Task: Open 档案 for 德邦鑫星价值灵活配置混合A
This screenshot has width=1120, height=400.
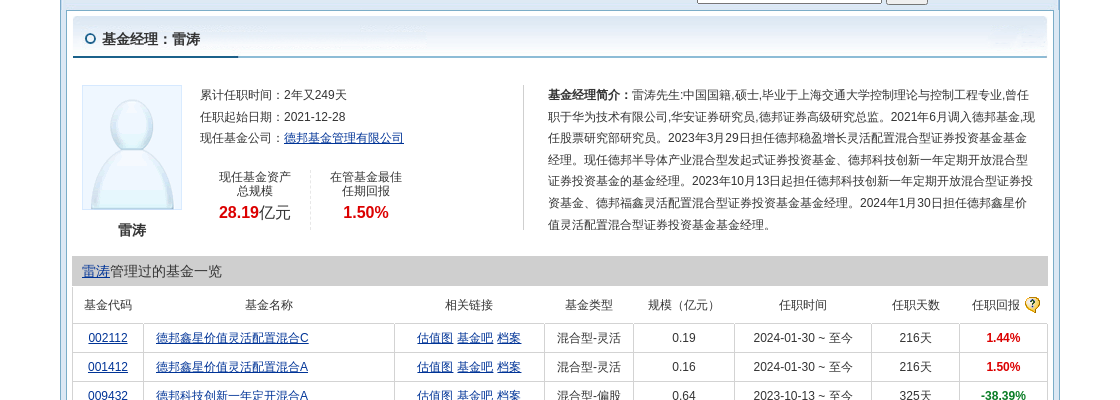Action: (509, 366)
